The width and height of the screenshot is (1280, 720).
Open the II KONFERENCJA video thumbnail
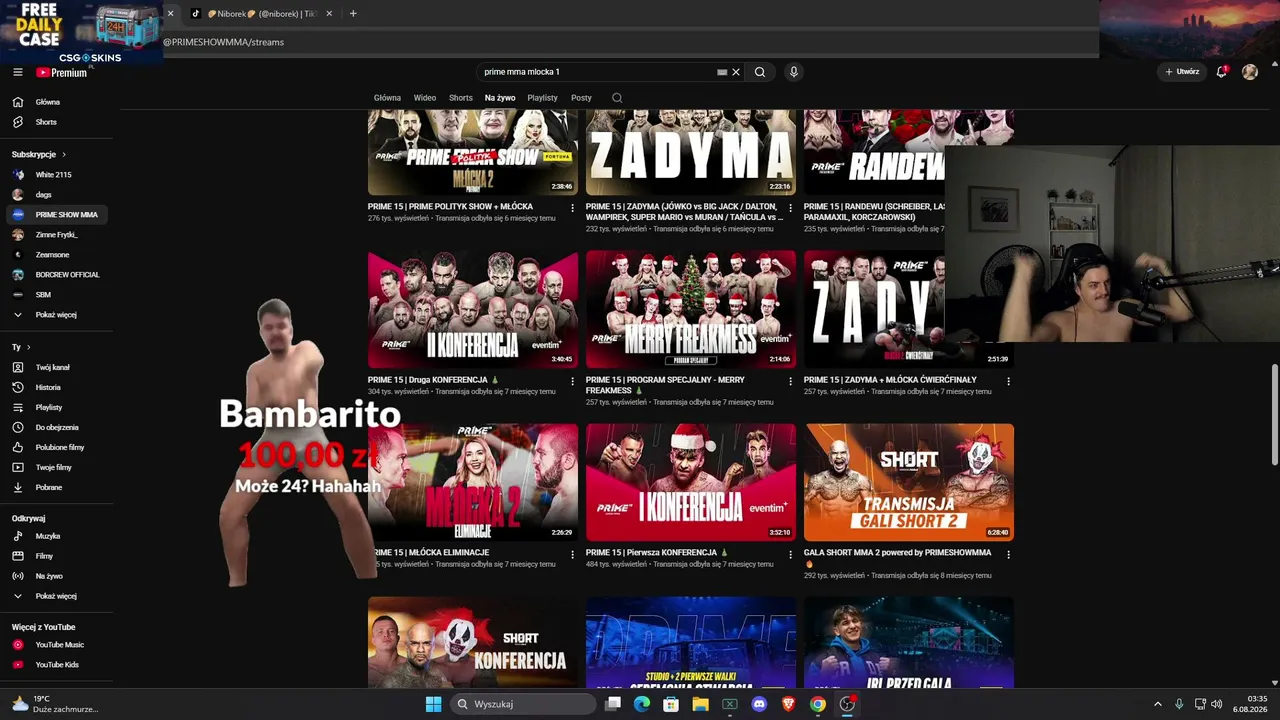pos(473,309)
